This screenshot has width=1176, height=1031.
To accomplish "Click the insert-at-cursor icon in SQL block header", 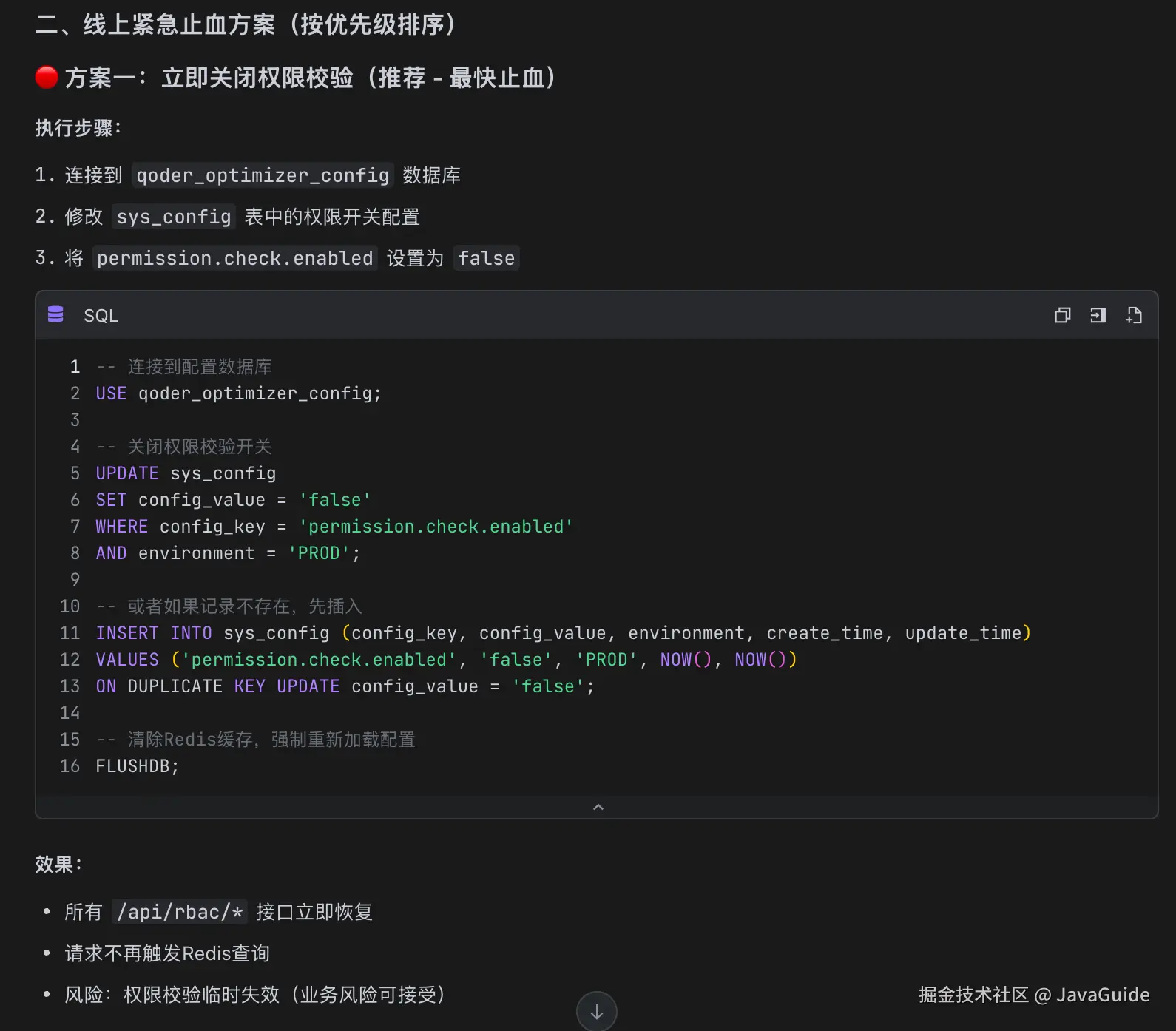I will [x=1098, y=316].
